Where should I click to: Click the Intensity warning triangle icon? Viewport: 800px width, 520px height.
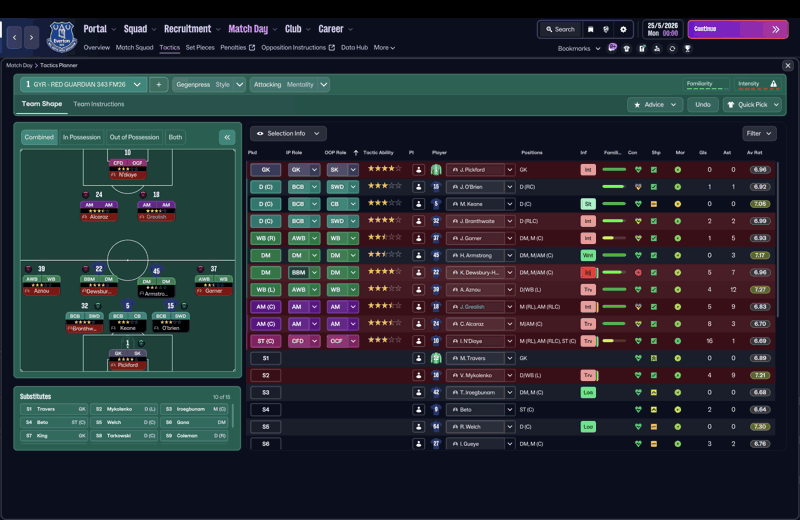[x=773, y=84]
